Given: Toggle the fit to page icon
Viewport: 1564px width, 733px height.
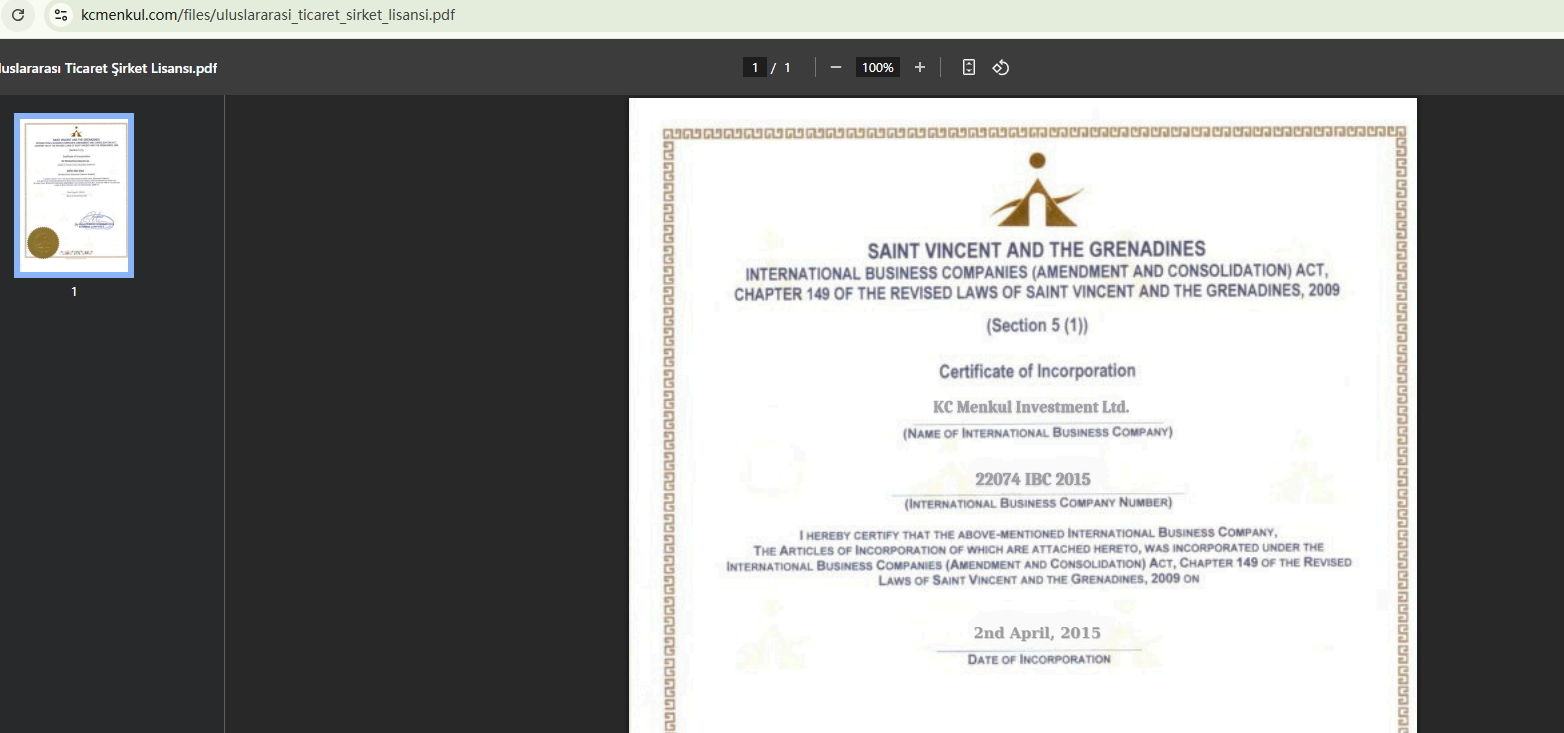Looking at the screenshot, I should [968, 67].
